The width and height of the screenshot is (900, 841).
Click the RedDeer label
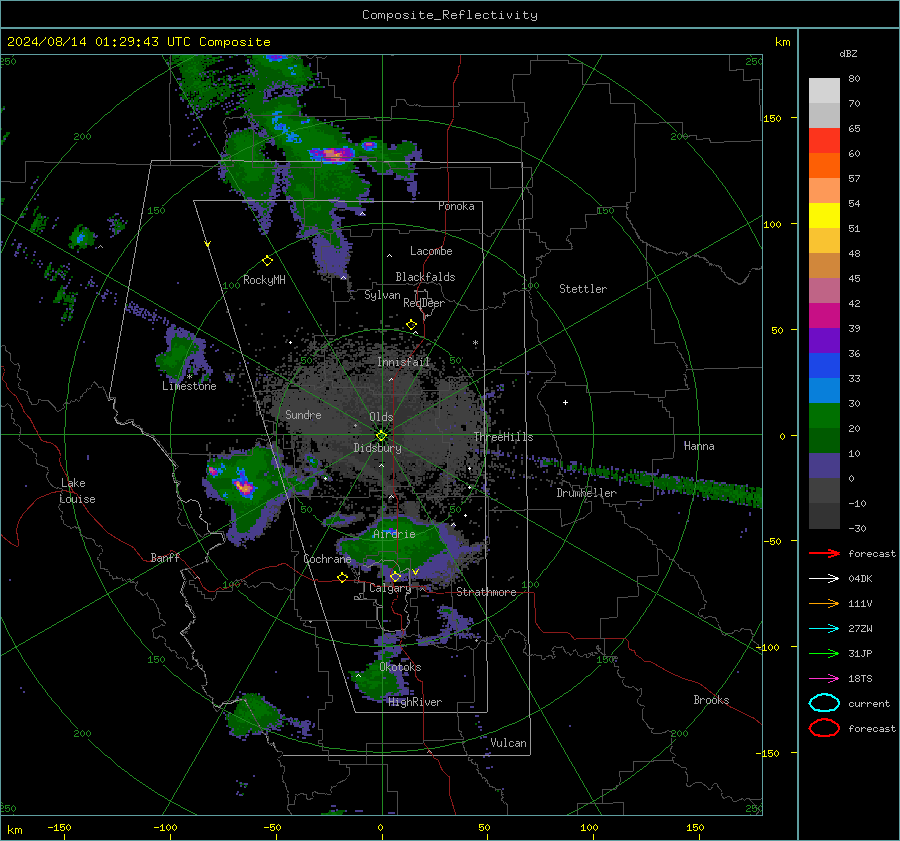tap(424, 303)
